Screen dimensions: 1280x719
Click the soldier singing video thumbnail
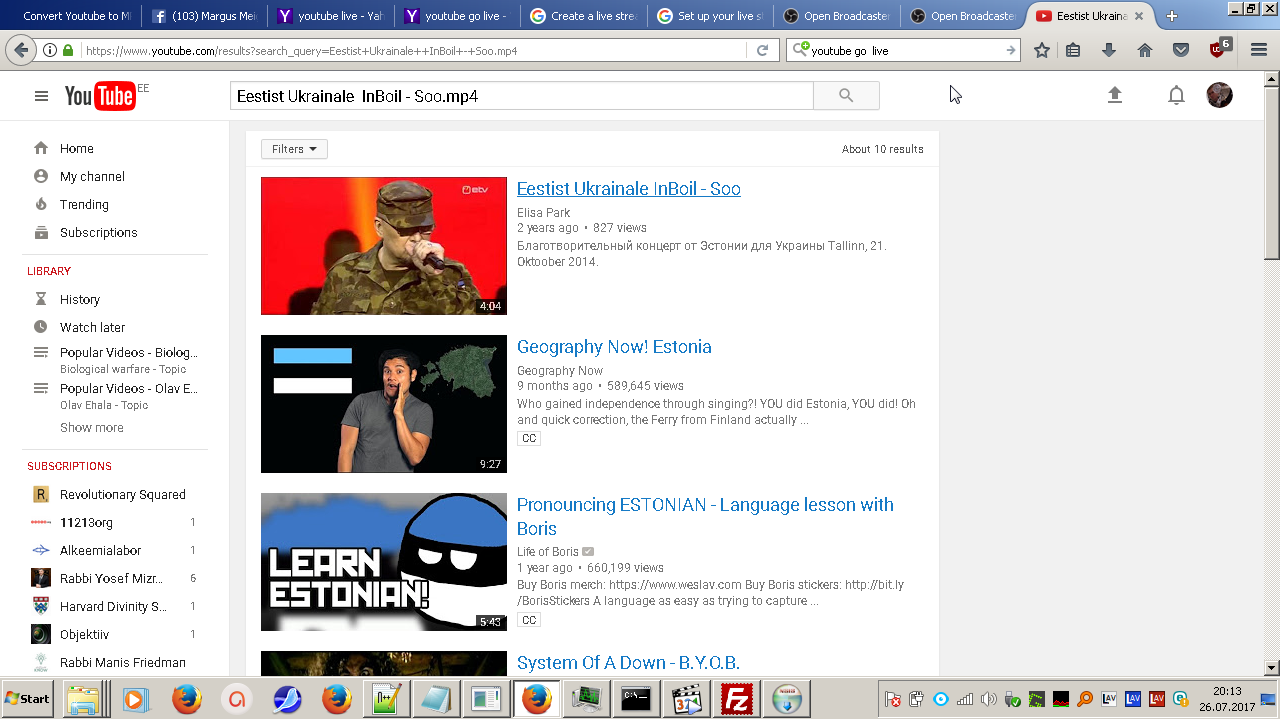pyautogui.click(x=384, y=246)
